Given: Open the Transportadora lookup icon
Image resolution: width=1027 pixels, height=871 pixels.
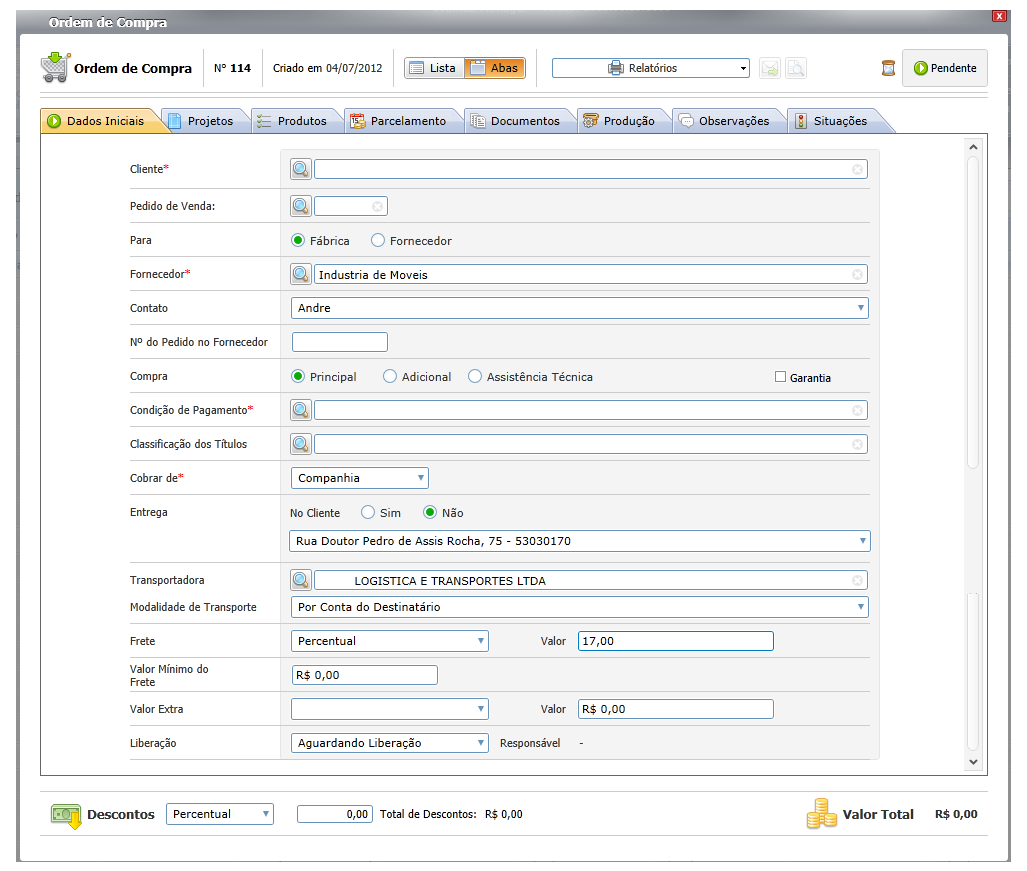Looking at the screenshot, I should point(301,580).
